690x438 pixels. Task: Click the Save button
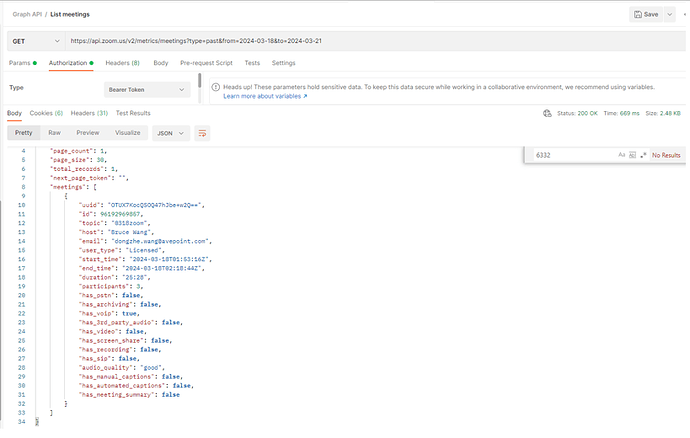(x=646, y=15)
